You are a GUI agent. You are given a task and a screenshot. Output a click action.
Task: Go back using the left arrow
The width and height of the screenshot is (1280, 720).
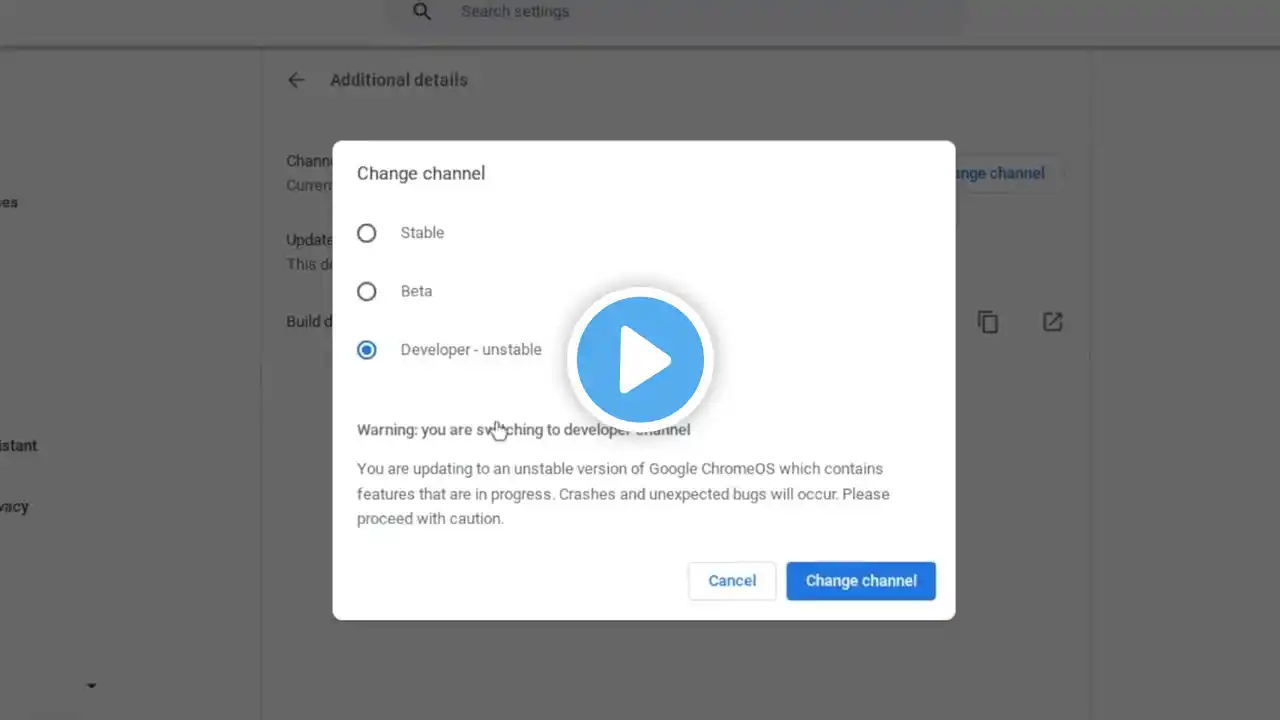[296, 80]
